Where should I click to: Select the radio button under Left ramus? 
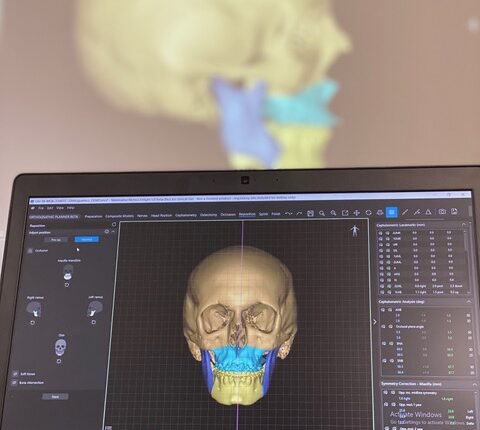click(94, 322)
